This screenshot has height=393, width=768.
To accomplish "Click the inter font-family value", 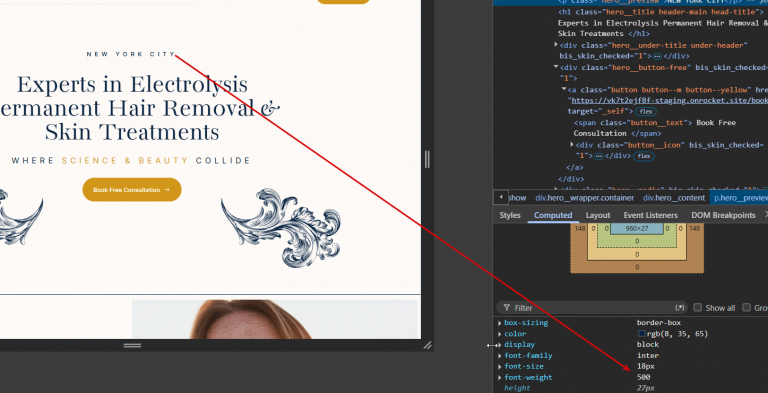I will [x=648, y=355].
